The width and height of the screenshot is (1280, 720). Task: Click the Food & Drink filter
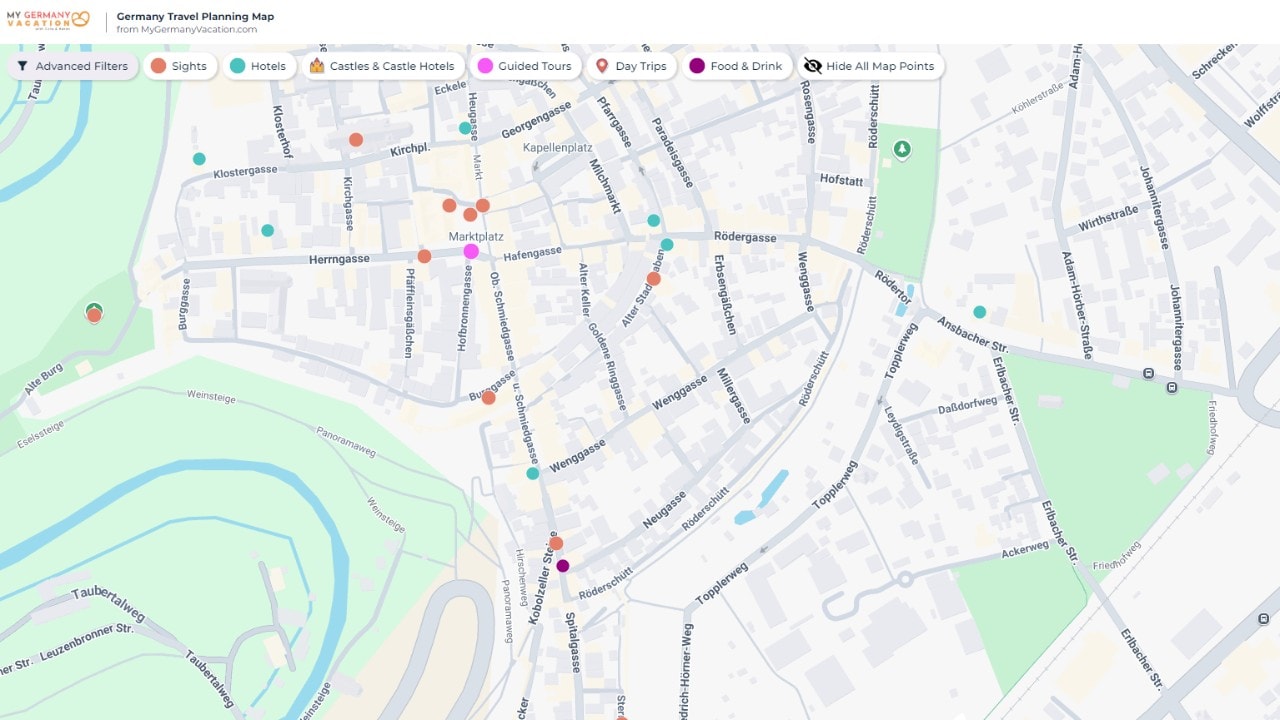tap(736, 66)
